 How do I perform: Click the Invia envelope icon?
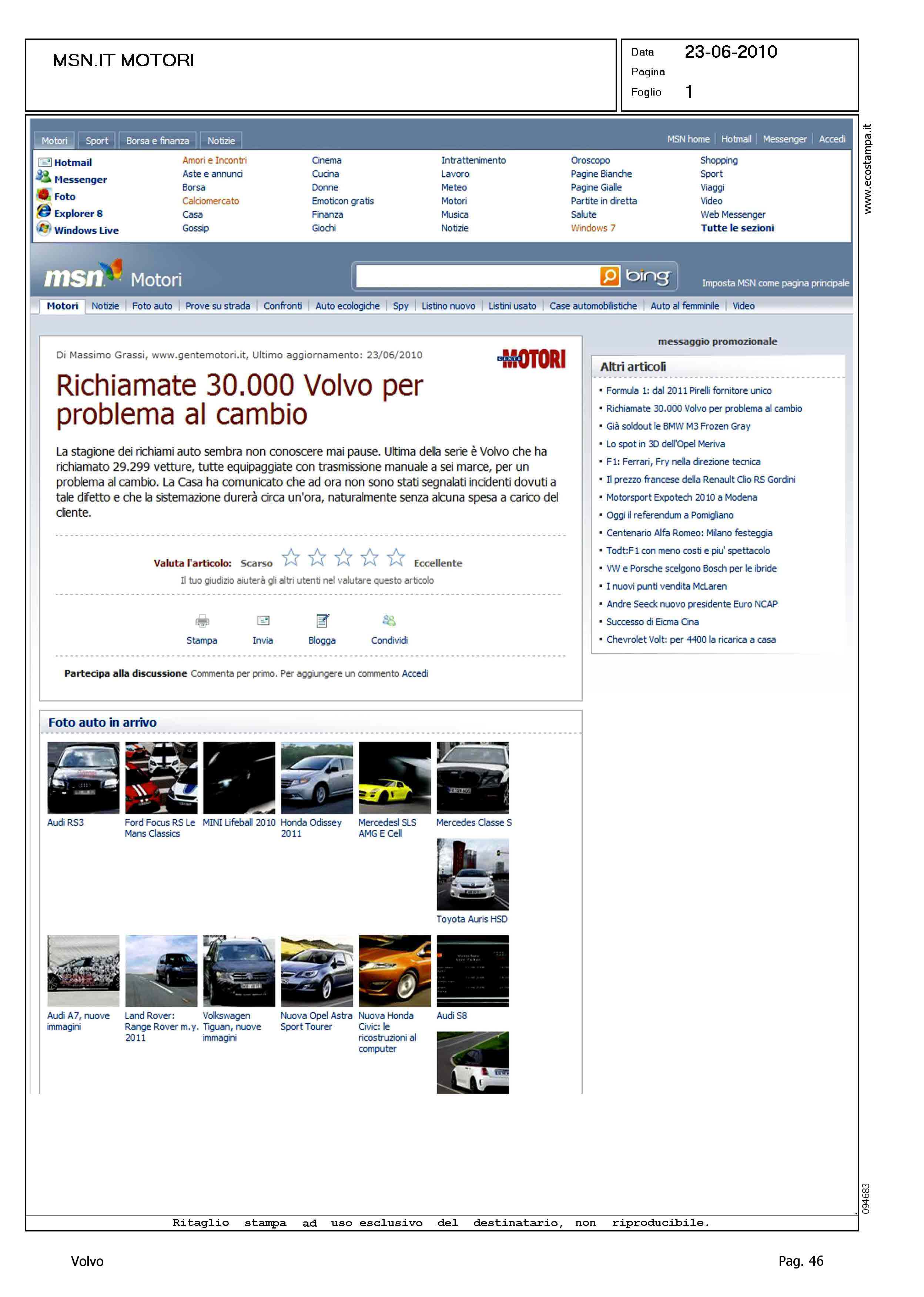(263, 620)
